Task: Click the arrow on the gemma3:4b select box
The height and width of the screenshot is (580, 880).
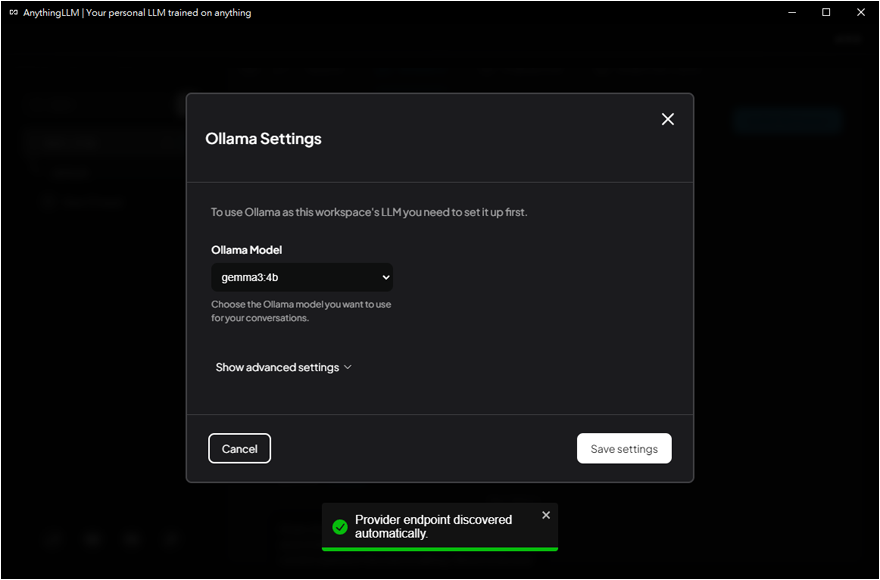Action: coord(386,278)
